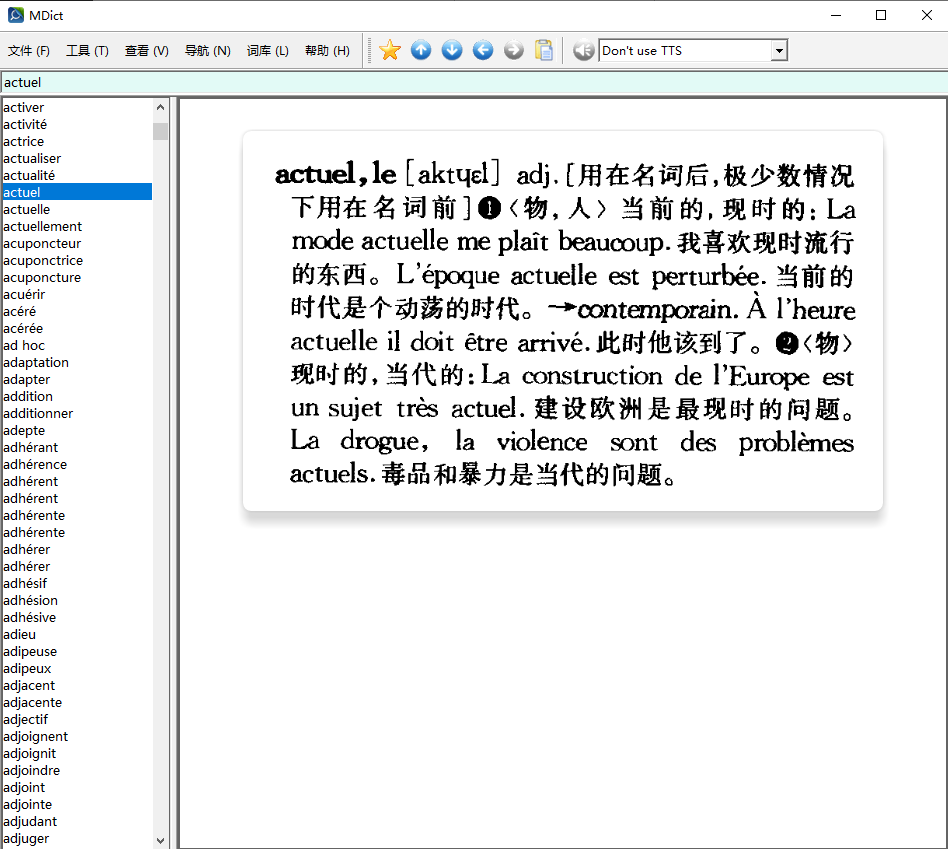
Task: Open the 词库 (L) menu
Action: pos(267,51)
